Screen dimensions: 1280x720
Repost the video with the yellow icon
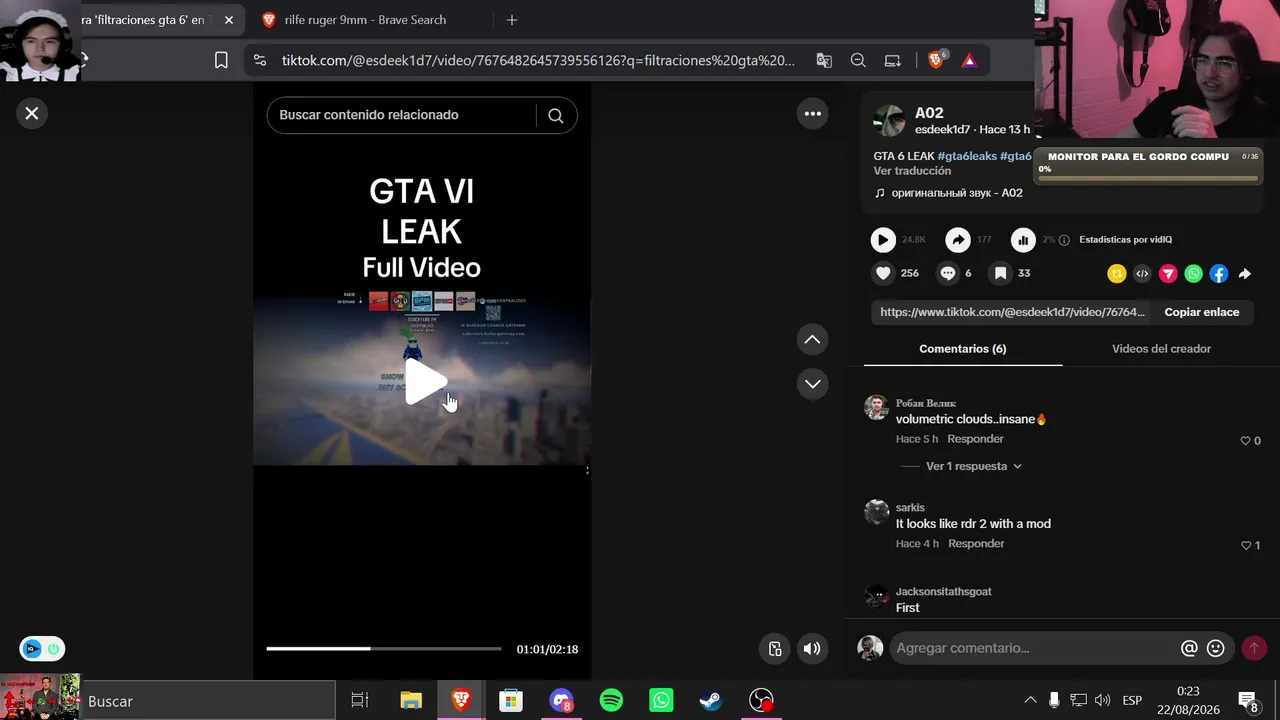[x=1117, y=274]
